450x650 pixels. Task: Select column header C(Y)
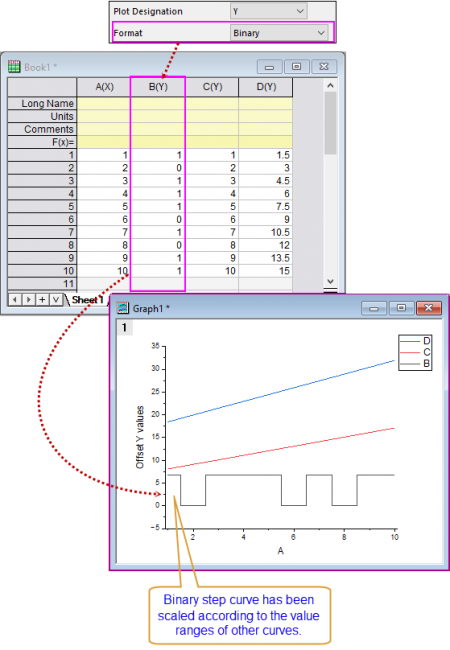[212, 87]
